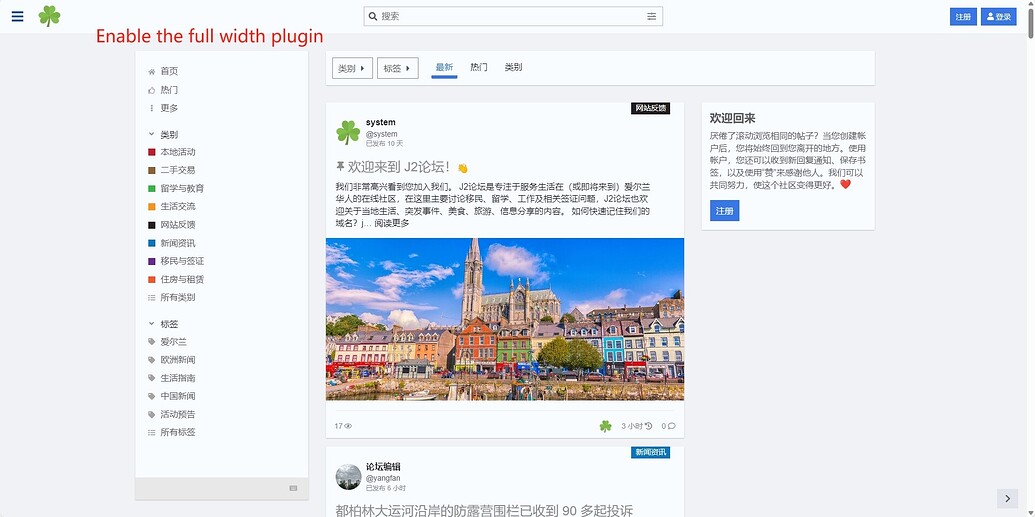Open advanced search options icon in search bar
Screen dimensions: 1035x517
coord(652,16)
